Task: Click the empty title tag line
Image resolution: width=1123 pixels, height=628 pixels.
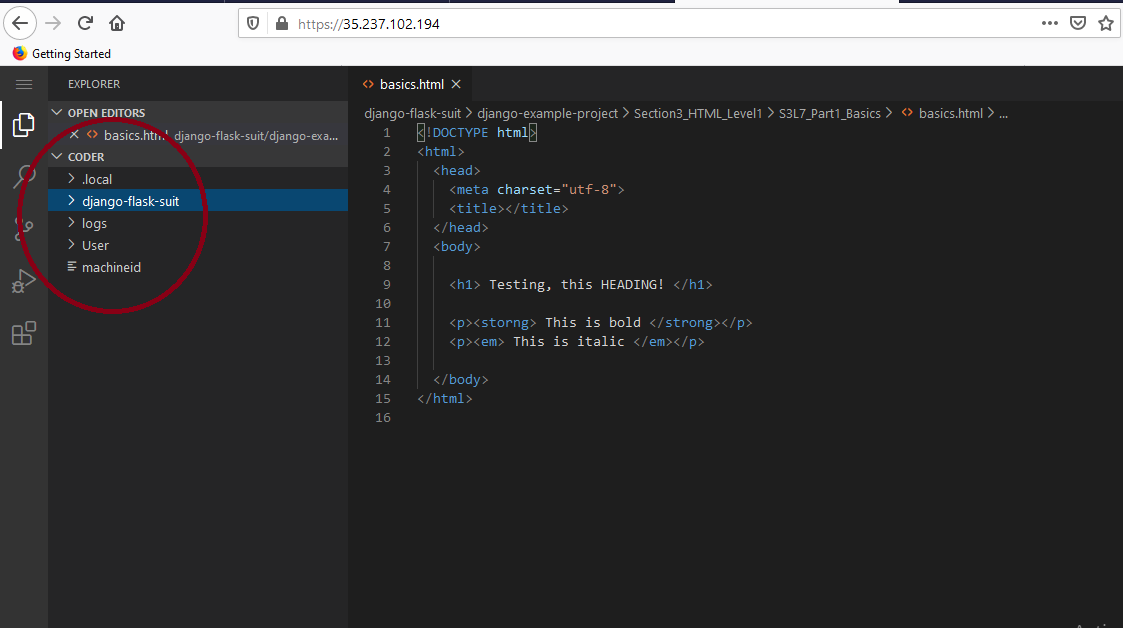Action: click(x=509, y=208)
